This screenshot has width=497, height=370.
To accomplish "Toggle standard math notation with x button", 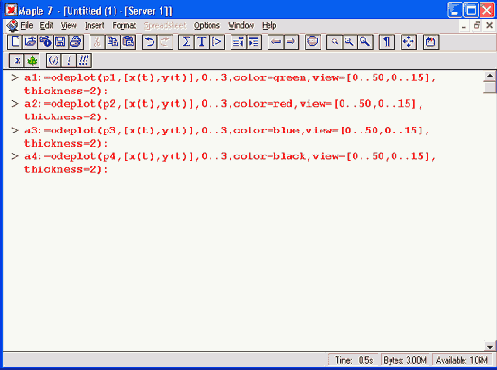I will [x=17, y=61].
